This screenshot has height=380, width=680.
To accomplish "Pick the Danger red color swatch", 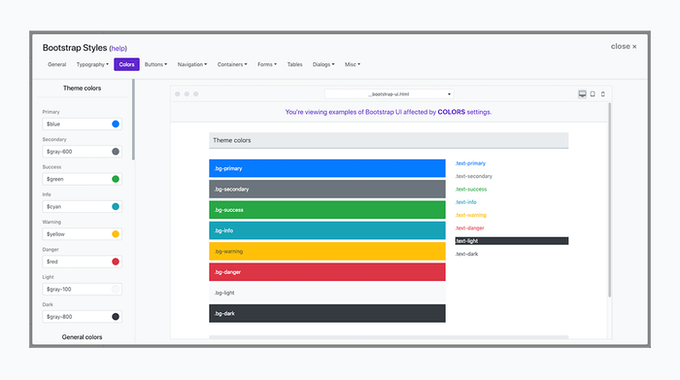I will [x=115, y=262].
